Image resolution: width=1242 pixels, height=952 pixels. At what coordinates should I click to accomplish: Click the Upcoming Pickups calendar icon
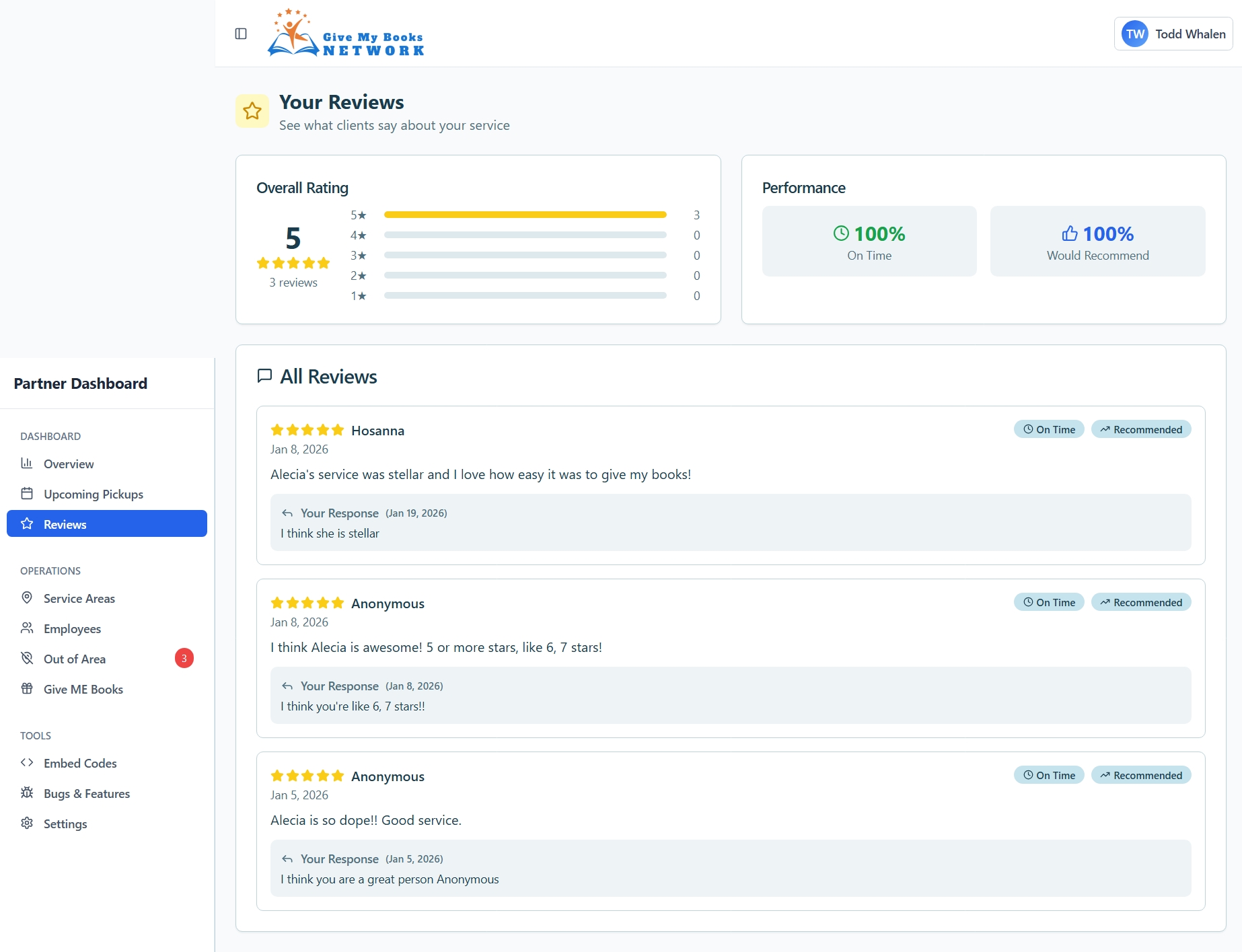[x=26, y=493]
